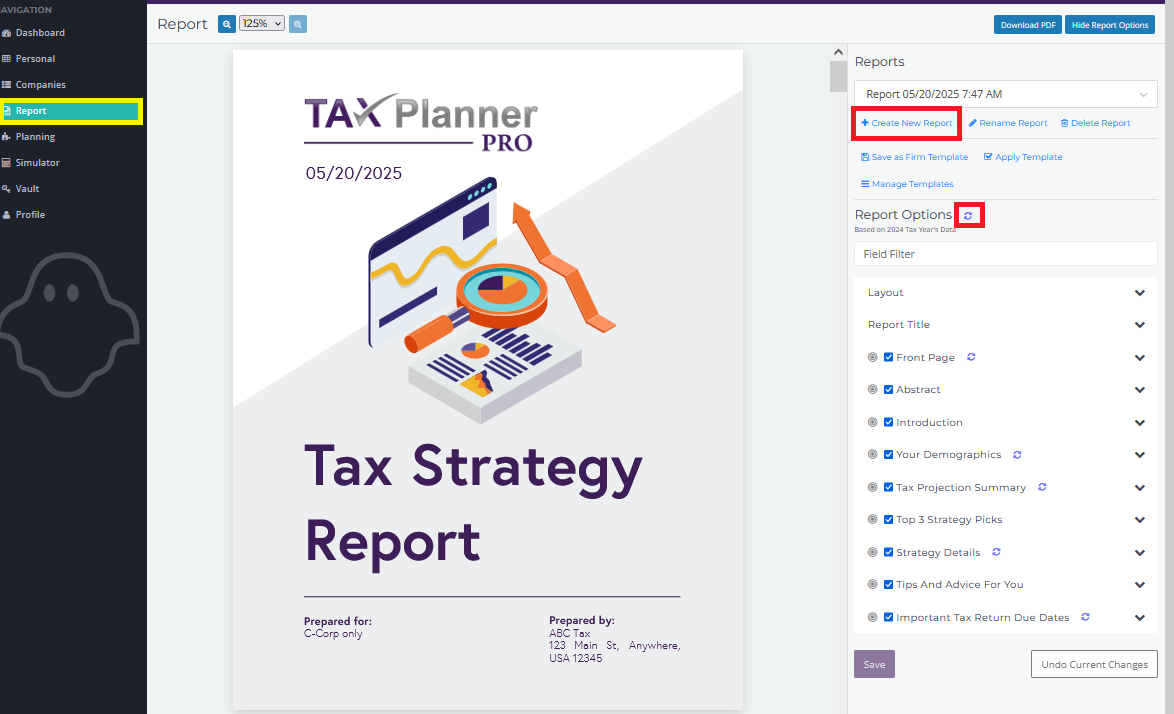The height and width of the screenshot is (714, 1174).
Task: Expand the Introduction section chevron
Action: click(x=1140, y=423)
